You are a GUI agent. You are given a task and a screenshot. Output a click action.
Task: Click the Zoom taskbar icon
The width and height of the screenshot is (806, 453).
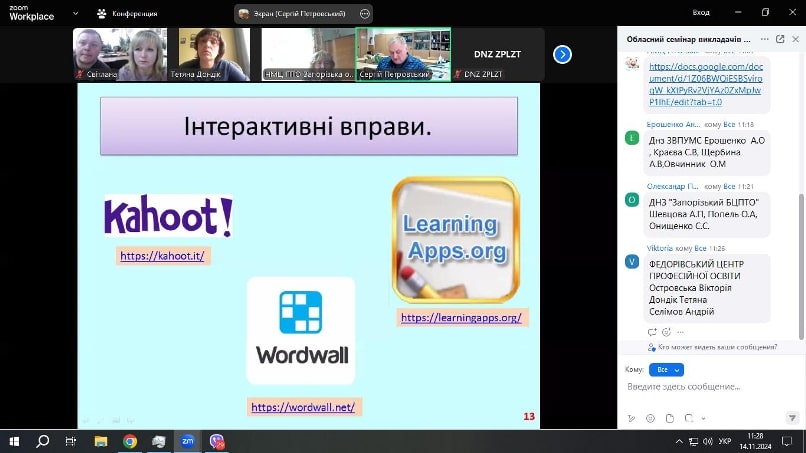[188, 441]
